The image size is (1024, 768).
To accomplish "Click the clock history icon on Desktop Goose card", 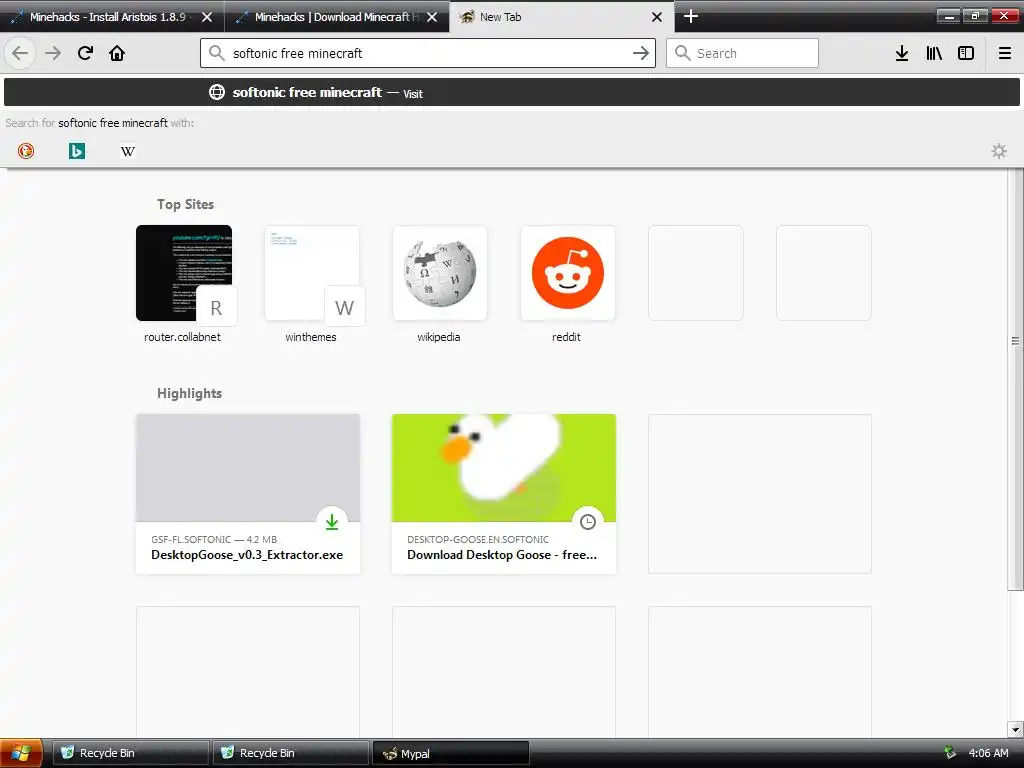I will [x=588, y=521].
